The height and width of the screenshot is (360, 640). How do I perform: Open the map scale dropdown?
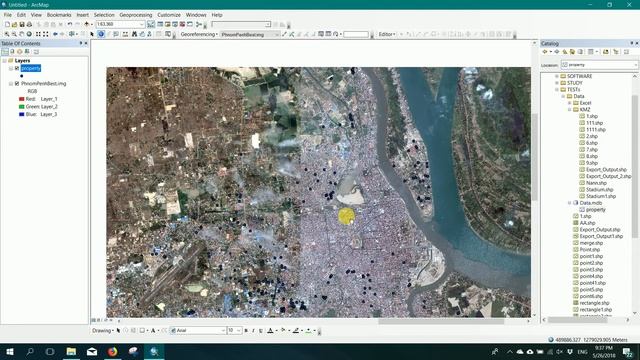[142, 24]
